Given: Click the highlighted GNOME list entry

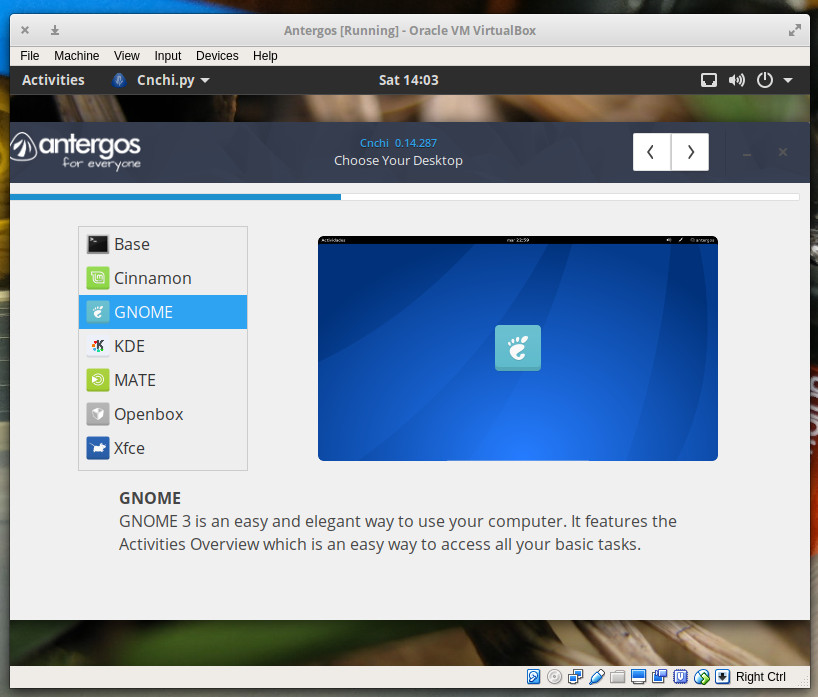Looking at the screenshot, I should [162, 312].
